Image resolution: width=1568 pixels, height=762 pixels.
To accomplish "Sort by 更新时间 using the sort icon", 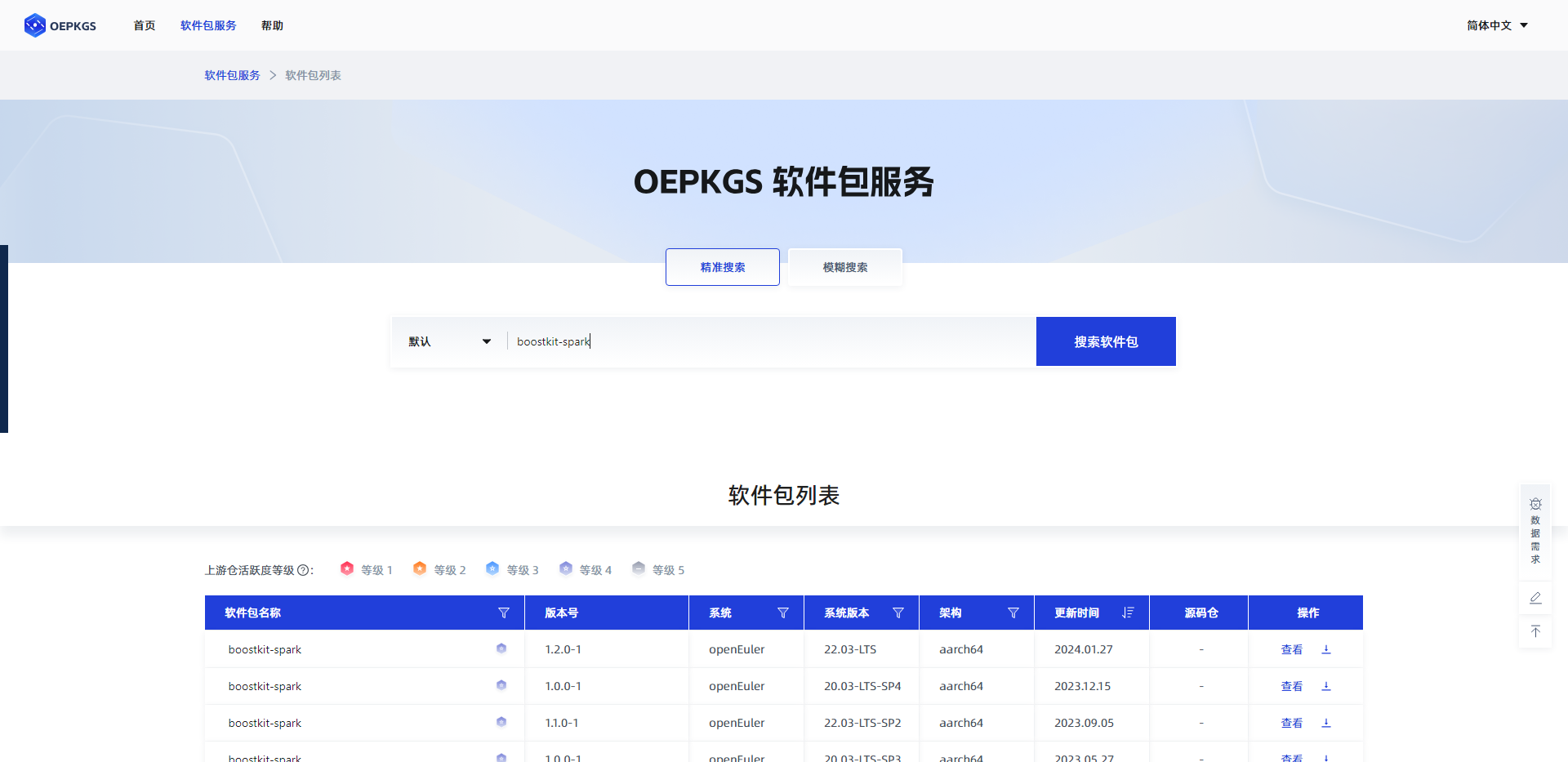I will click(x=1129, y=613).
